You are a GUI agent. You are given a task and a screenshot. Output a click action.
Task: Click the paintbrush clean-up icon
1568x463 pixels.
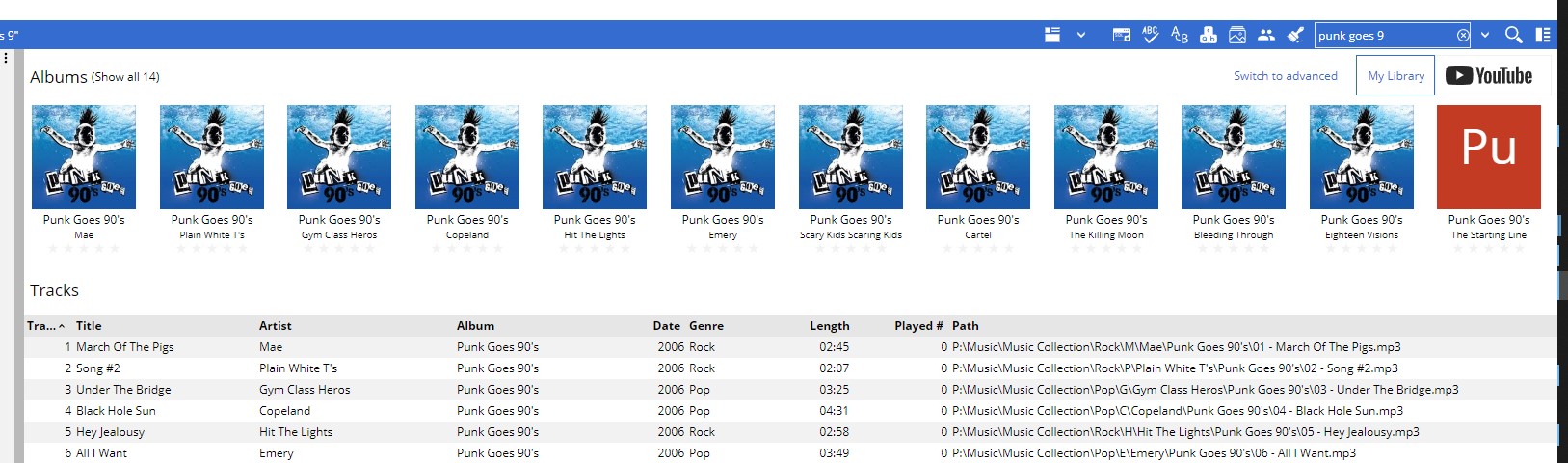(1295, 35)
